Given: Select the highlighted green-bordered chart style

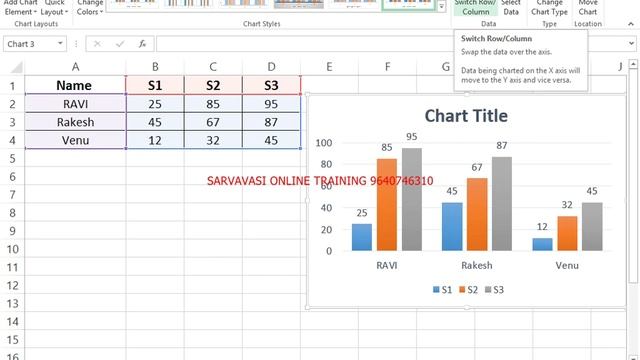Looking at the screenshot, I should coord(409,4).
